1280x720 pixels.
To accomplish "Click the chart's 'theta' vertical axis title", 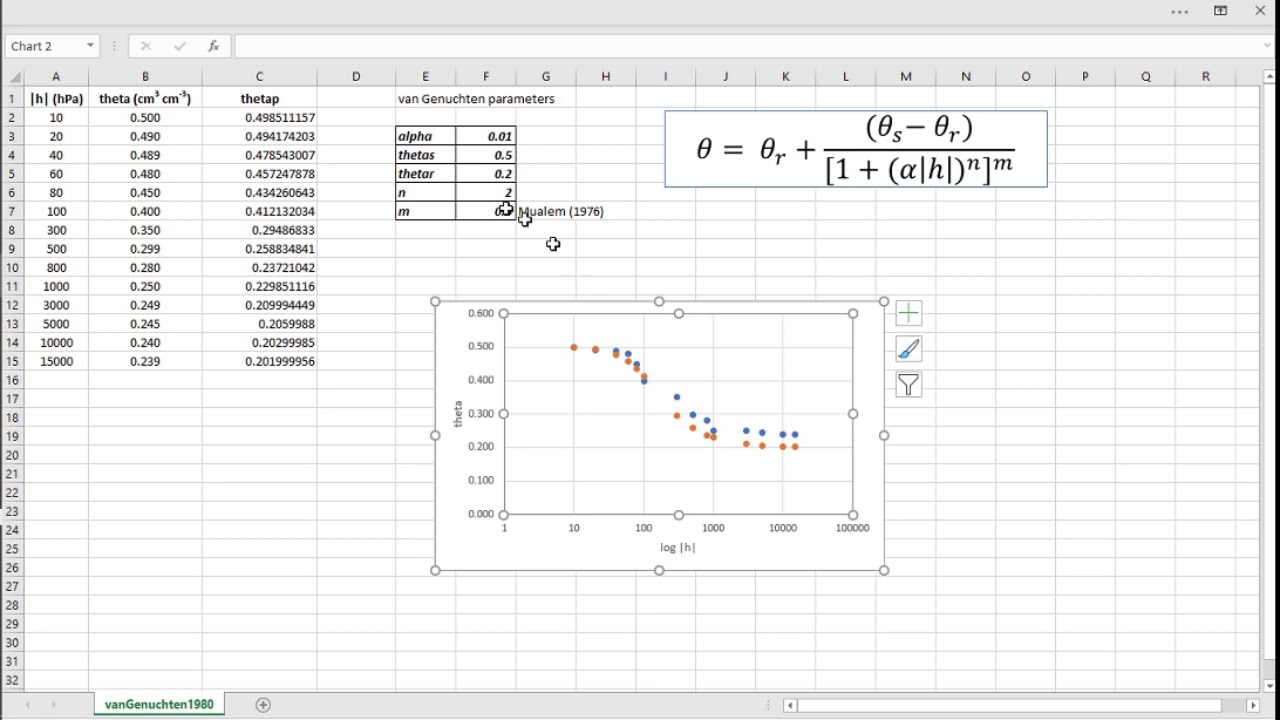I will 458,414.
